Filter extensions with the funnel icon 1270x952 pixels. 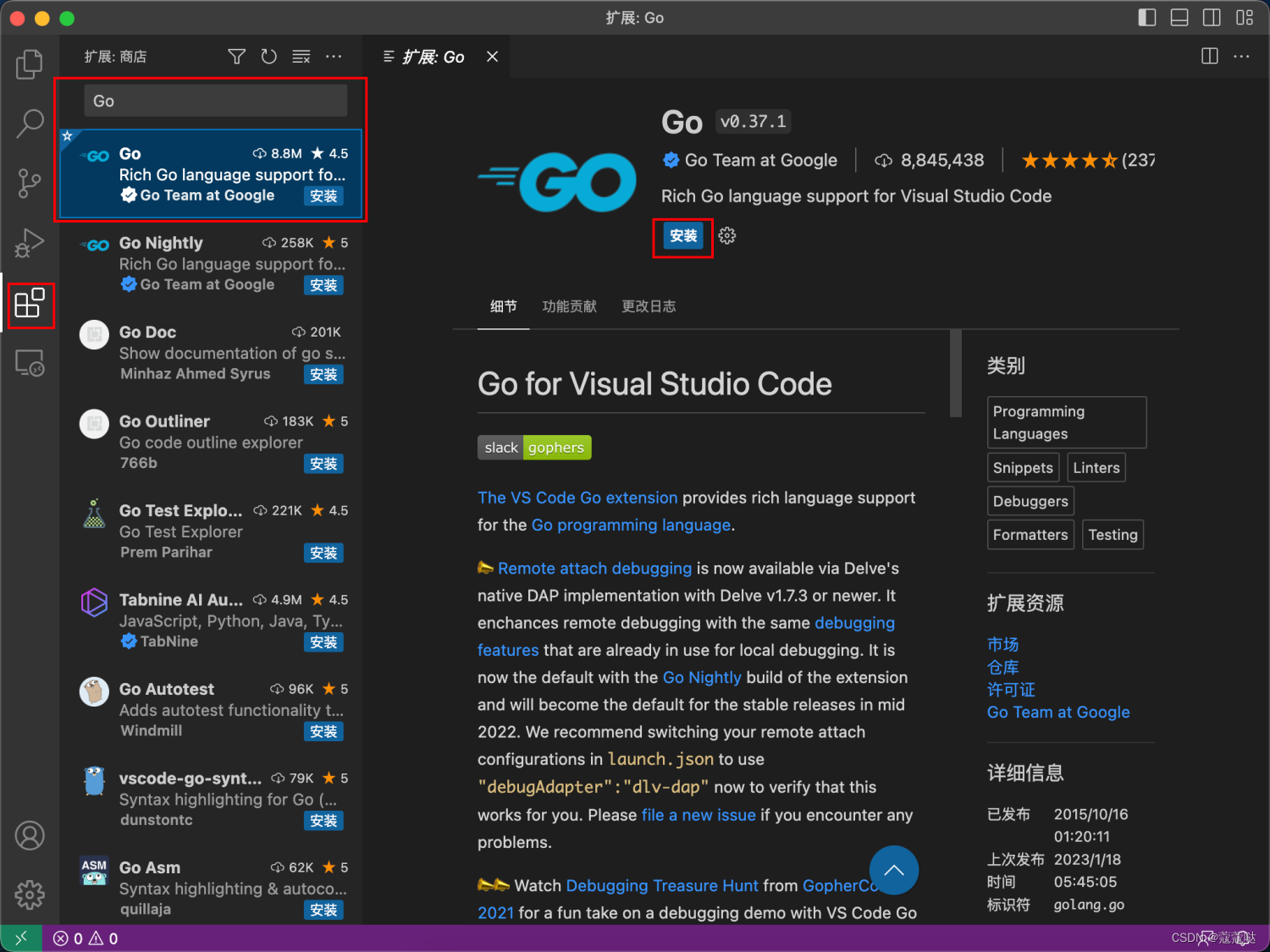tap(237, 57)
